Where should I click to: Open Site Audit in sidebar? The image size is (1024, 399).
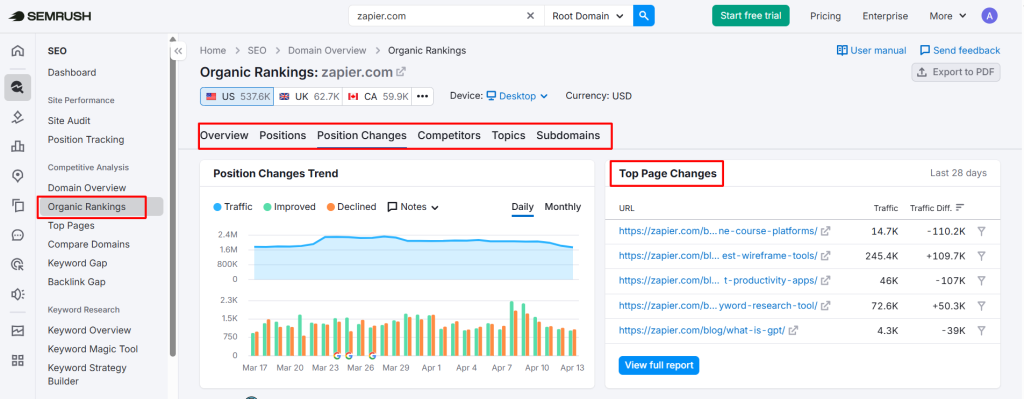tap(69, 121)
